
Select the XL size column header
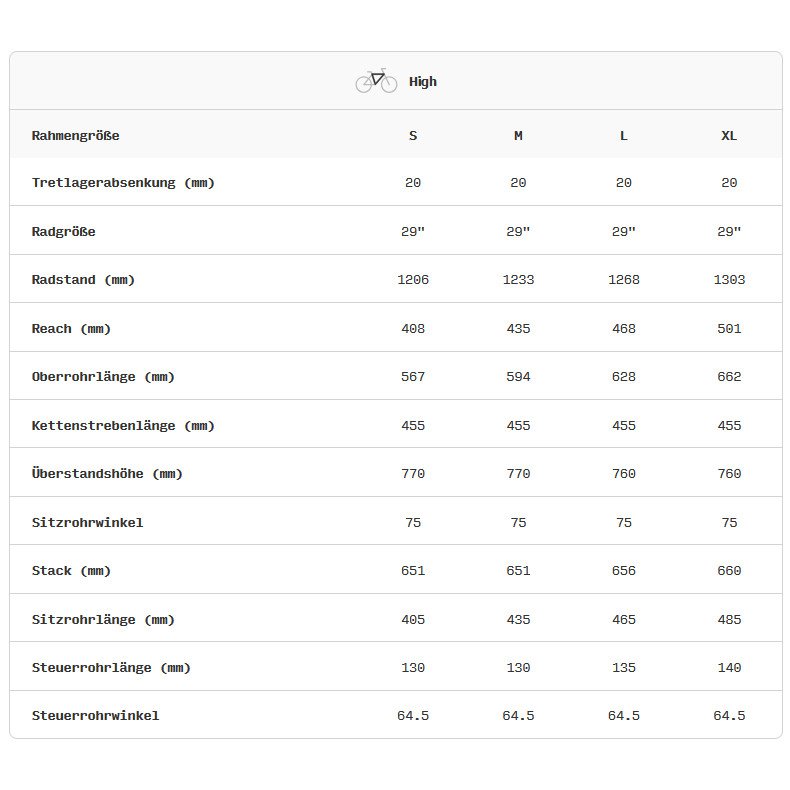pyautogui.click(x=729, y=135)
